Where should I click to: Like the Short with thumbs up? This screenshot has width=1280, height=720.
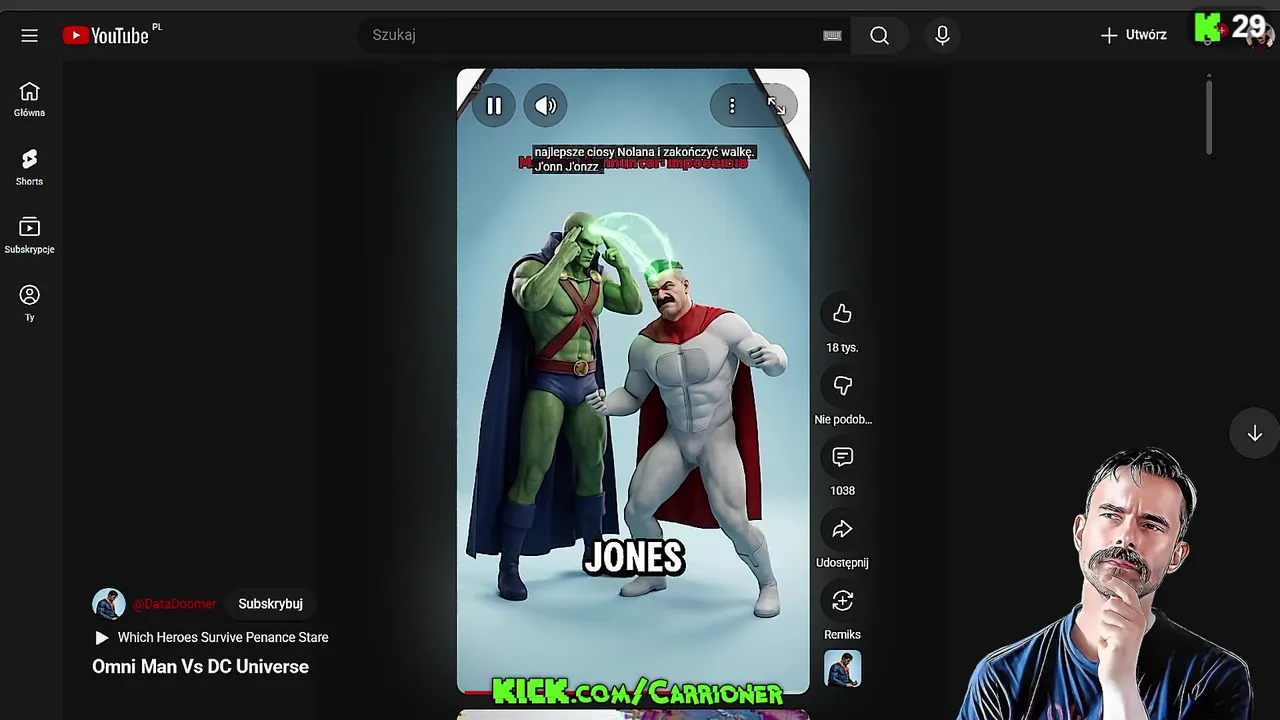pos(842,314)
